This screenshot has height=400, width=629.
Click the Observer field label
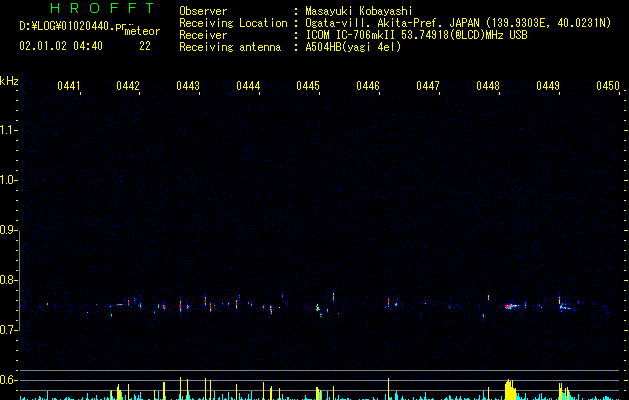(x=203, y=11)
